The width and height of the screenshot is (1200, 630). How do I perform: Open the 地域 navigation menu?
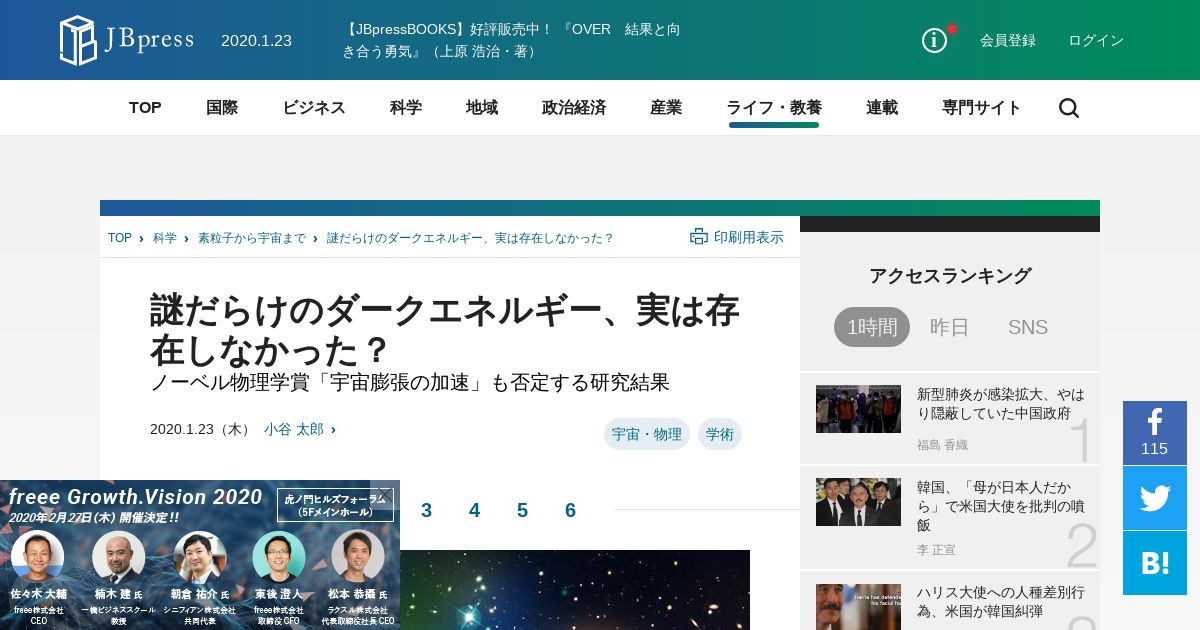482,108
